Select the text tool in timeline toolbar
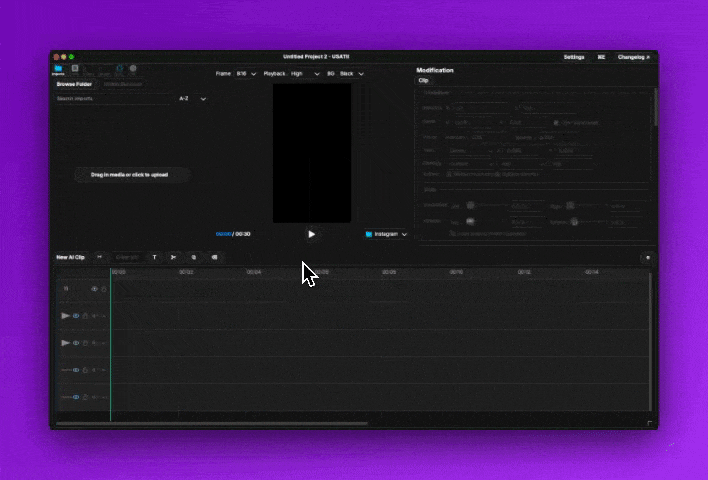Screen dimensions: 708x480 tap(154, 257)
